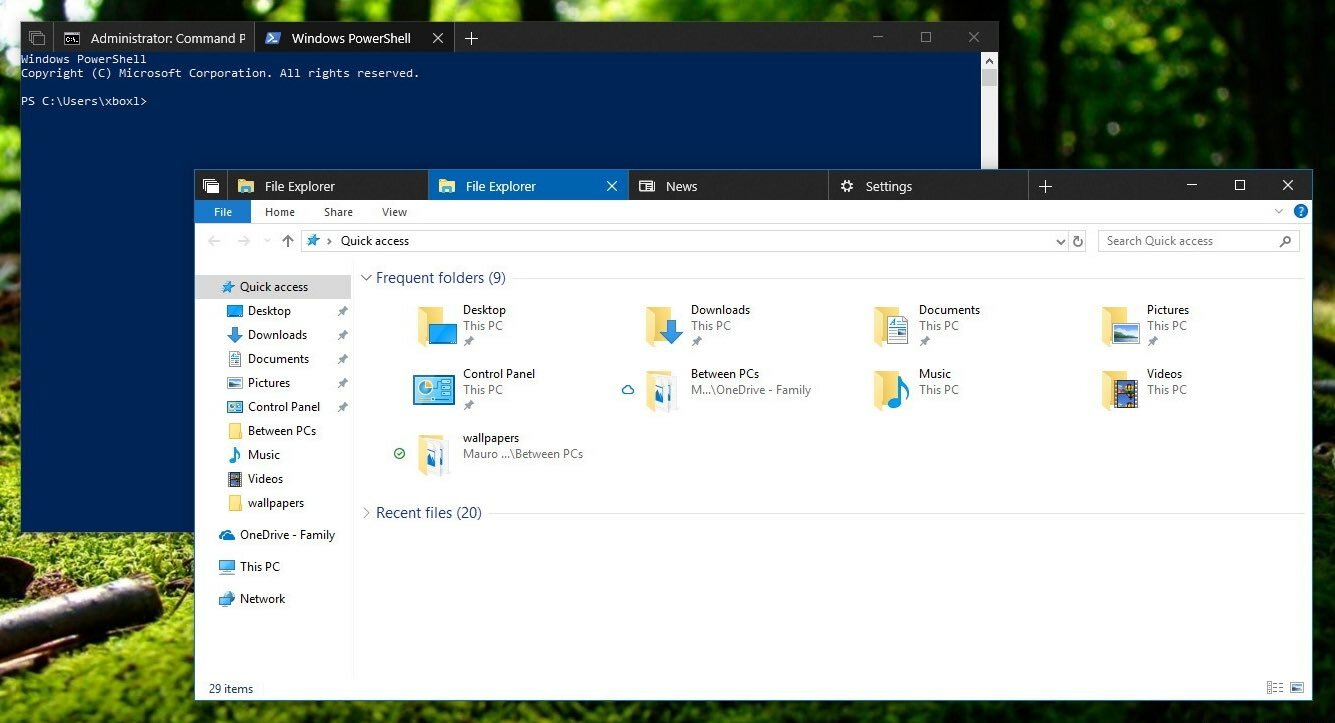This screenshot has height=723, width=1335.
Task: Open the address bar history dropdown
Action: pos(1061,241)
